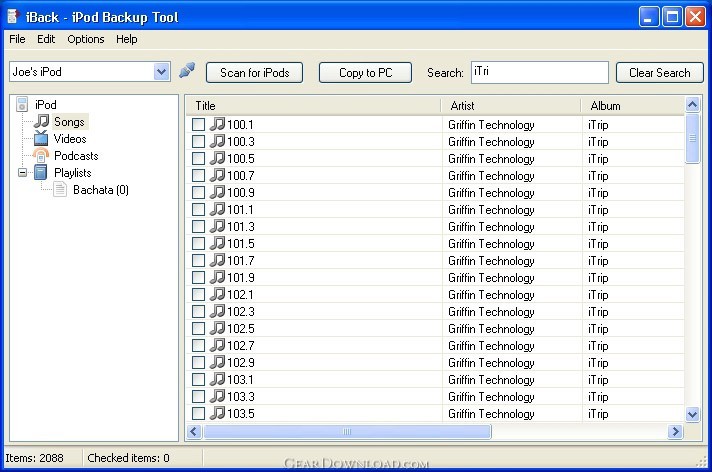Mark the checkbox for song 103.5

pos(198,413)
